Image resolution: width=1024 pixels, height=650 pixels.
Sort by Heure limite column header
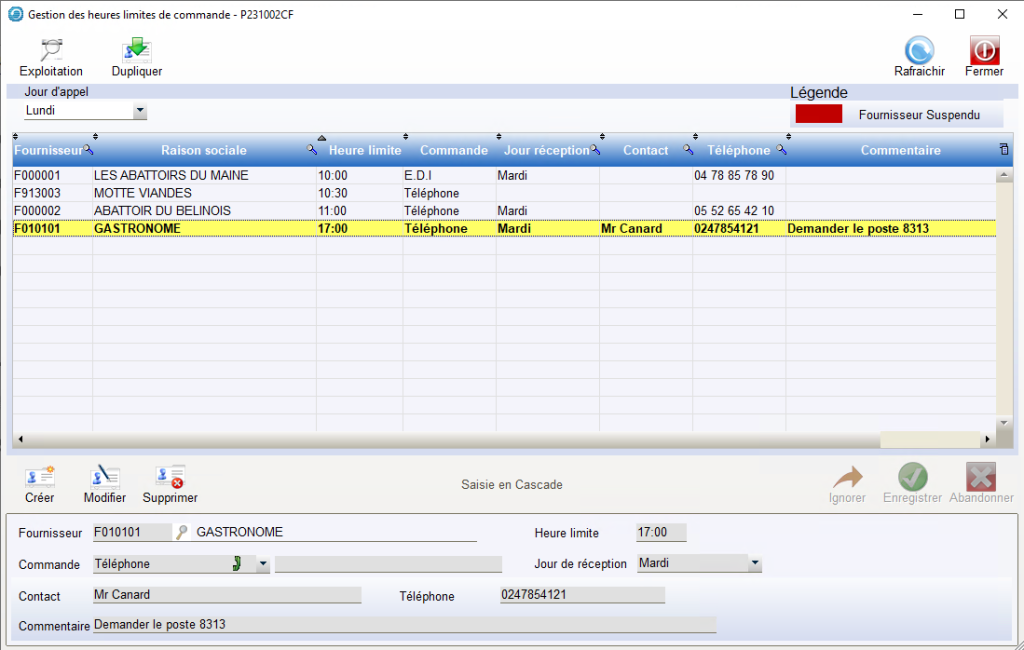[x=364, y=151]
